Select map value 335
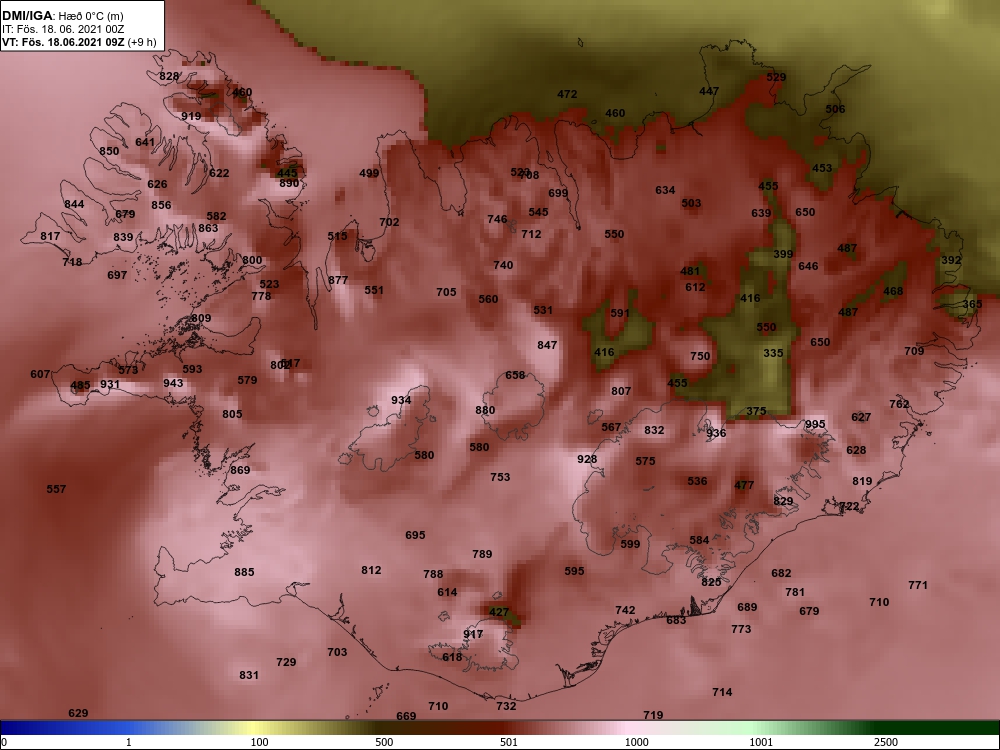 pyautogui.click(x=773, y=353)
